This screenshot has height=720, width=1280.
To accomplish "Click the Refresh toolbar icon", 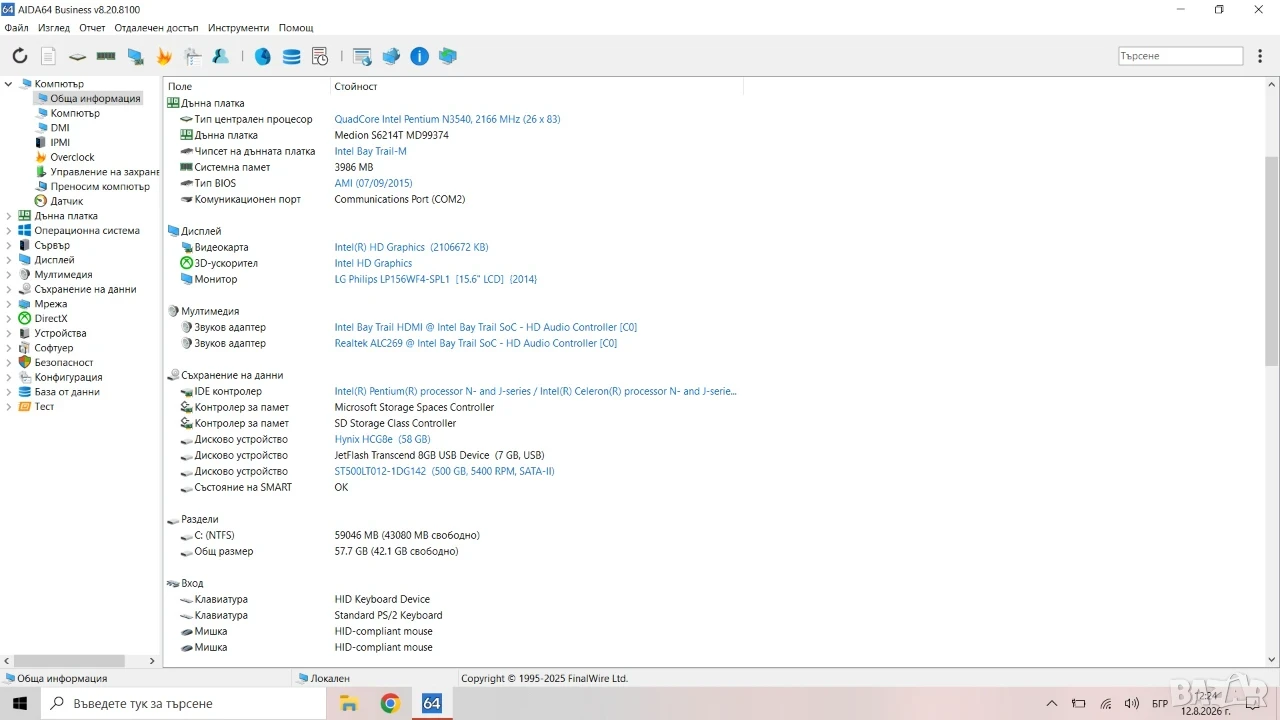I will pyautogui.click(x=20, y=56).
